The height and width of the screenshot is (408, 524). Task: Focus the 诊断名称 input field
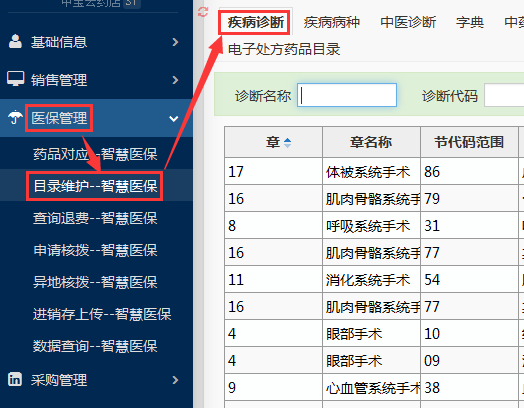347,95
